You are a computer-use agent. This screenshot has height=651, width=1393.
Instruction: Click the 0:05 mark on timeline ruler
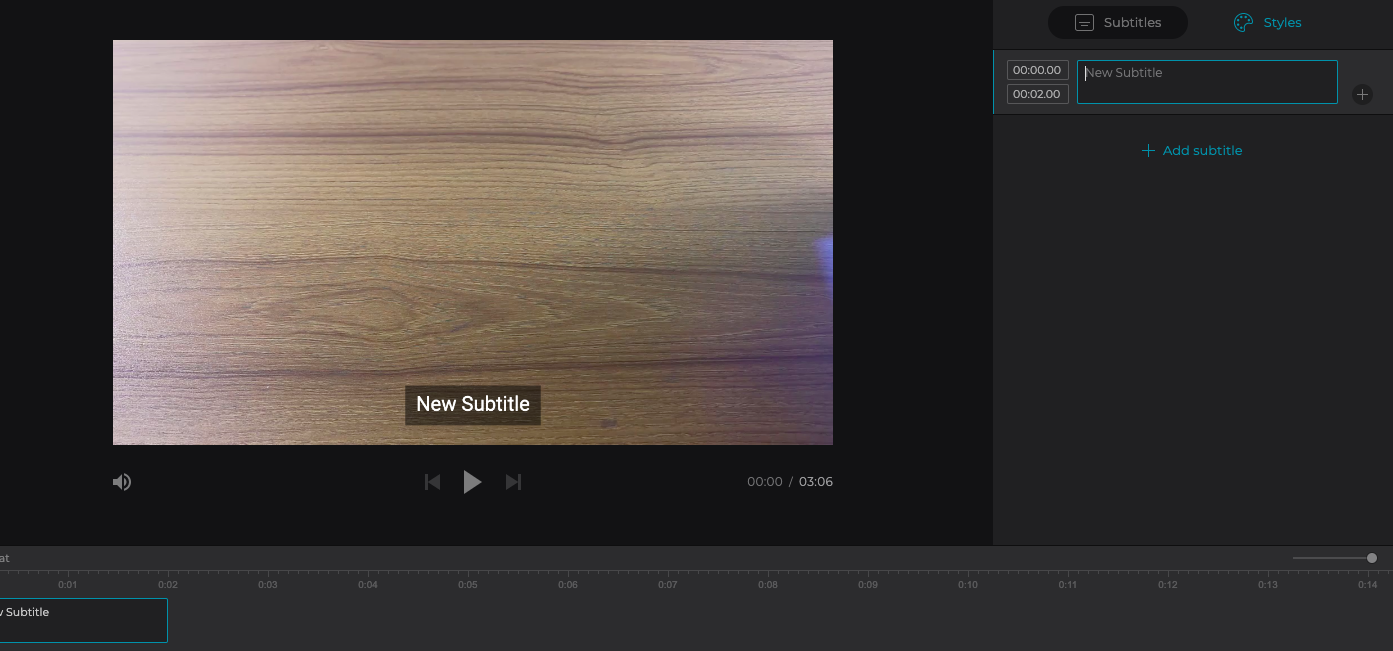tap(468, 584)
